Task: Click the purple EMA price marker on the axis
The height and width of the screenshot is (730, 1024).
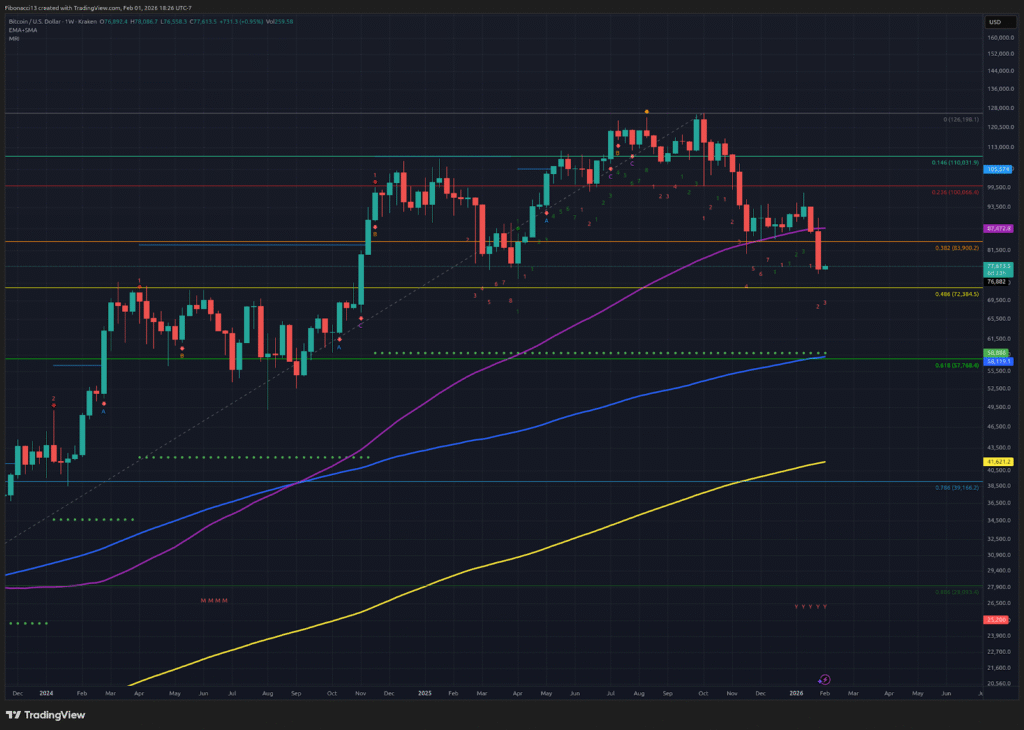Action: pyautogui.click(x=998, y=228)
